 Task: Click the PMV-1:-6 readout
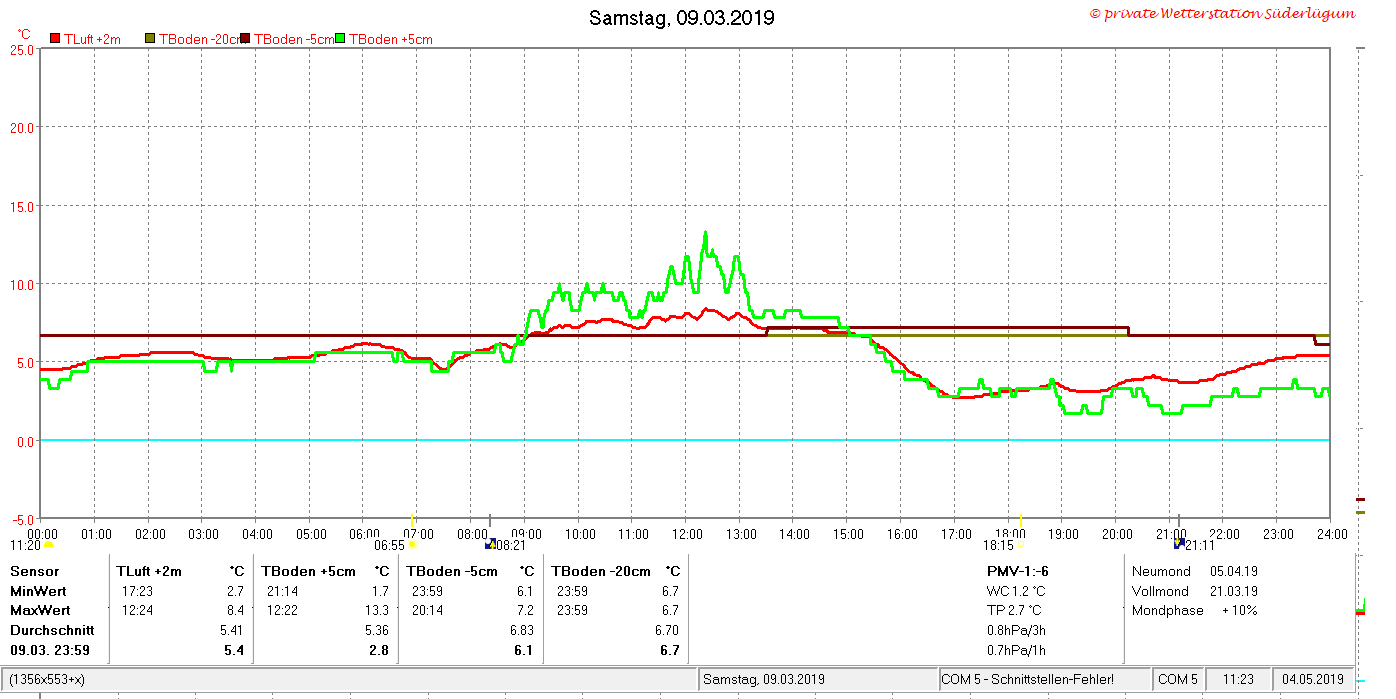1017,571
